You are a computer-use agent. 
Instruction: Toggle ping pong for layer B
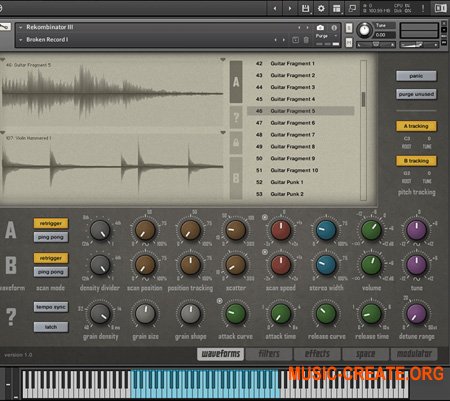click(51, 272)
